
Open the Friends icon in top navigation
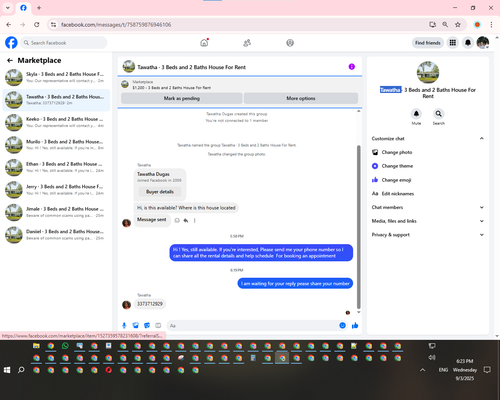(247, 43)
